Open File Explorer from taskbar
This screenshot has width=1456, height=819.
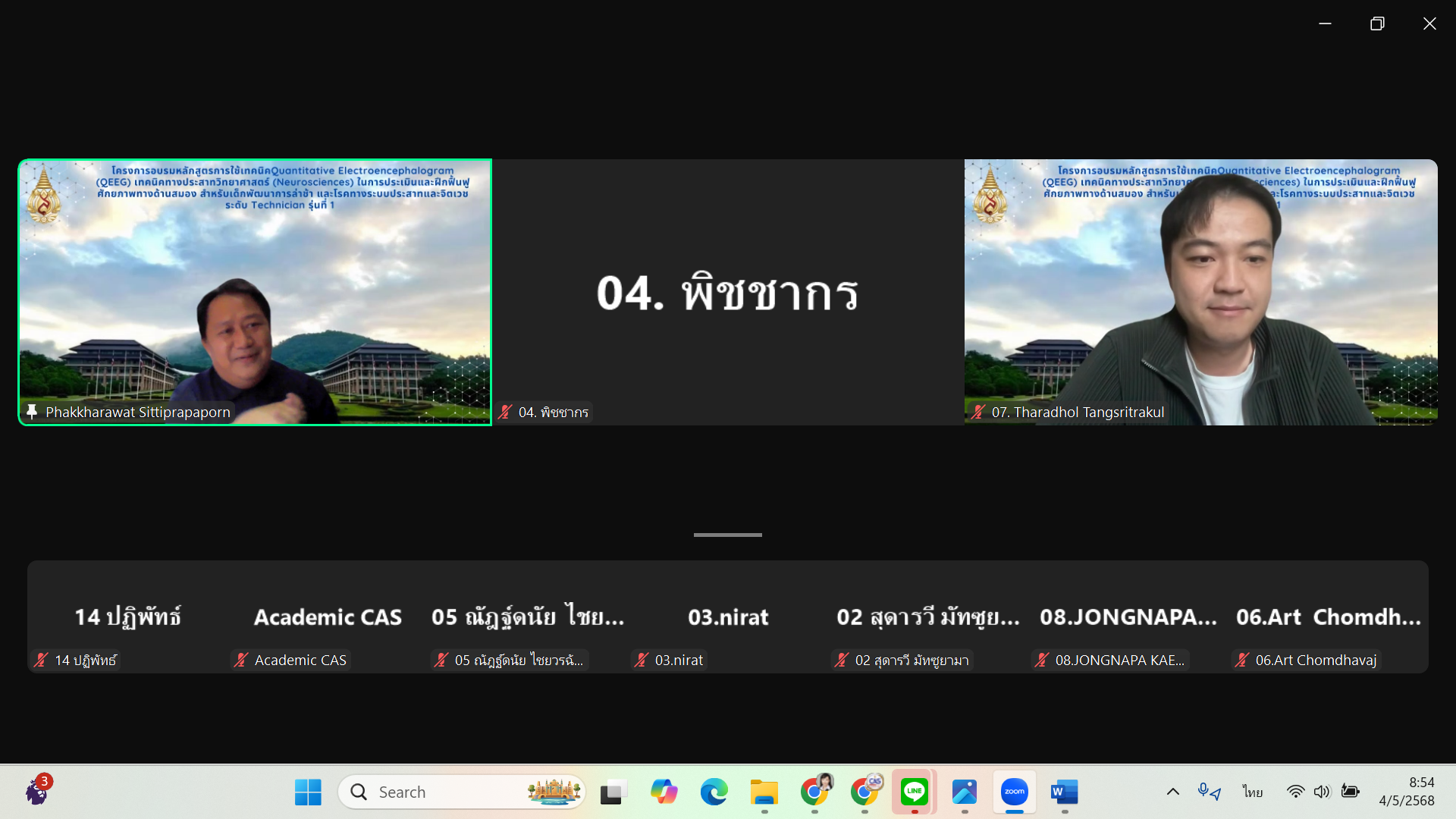point(764,792)
